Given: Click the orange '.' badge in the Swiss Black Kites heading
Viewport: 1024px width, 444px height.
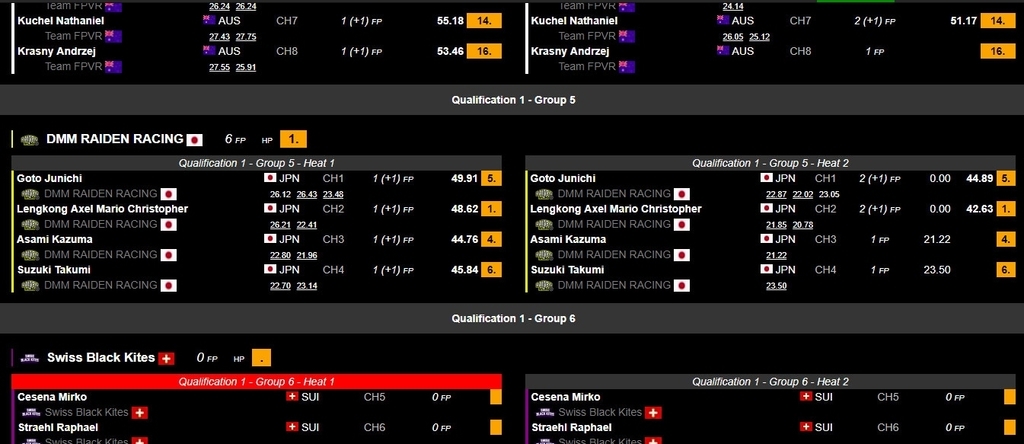Looking at the screenshot, I should tap(261, 358).
